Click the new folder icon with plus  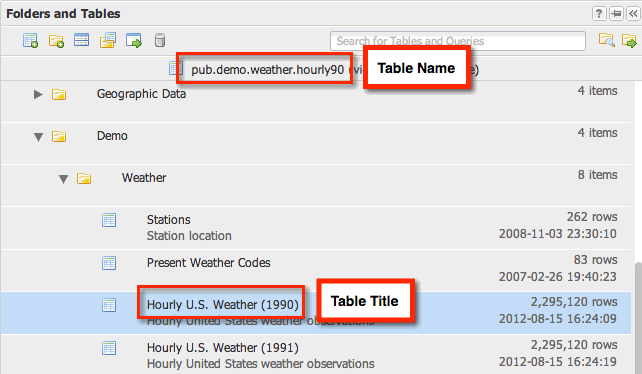point(56,41)
